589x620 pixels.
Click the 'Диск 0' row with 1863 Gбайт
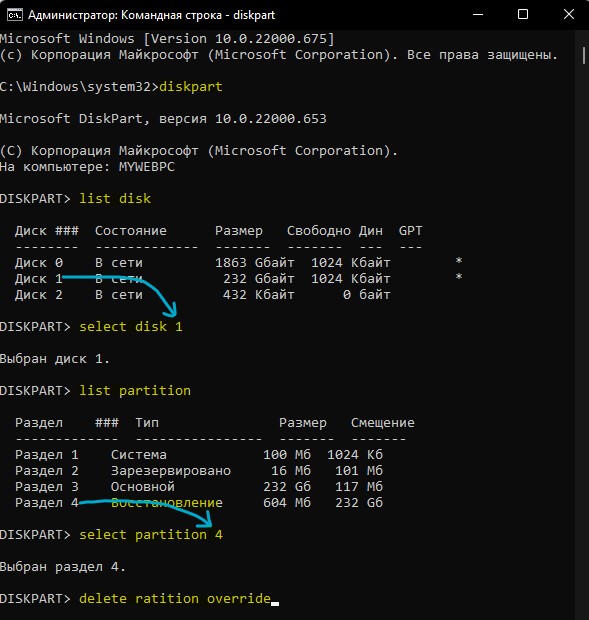click(x=239, y=263)
